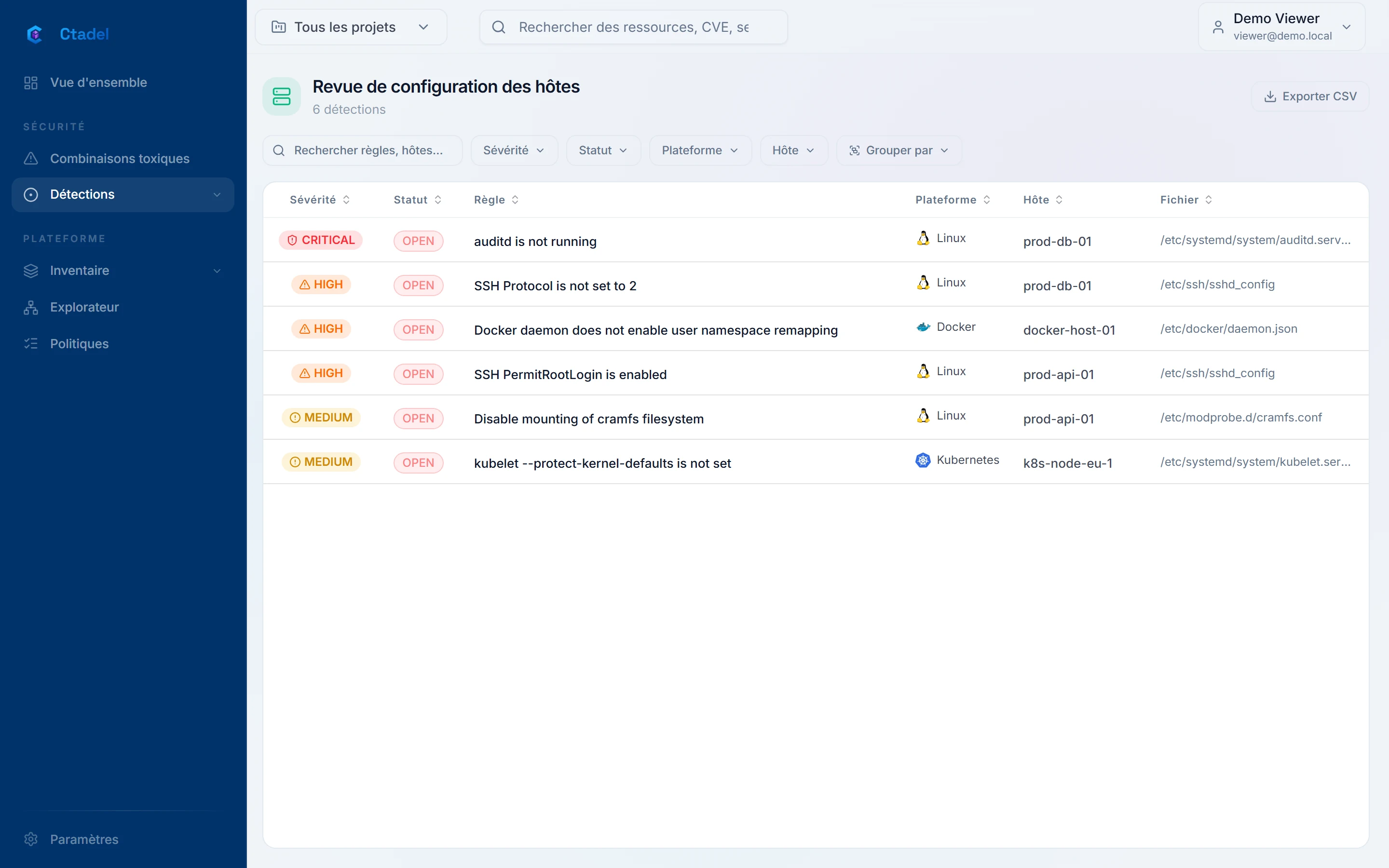Click the Kubernetes platform icon
1389x868 pixels.
tap(923, 460)
